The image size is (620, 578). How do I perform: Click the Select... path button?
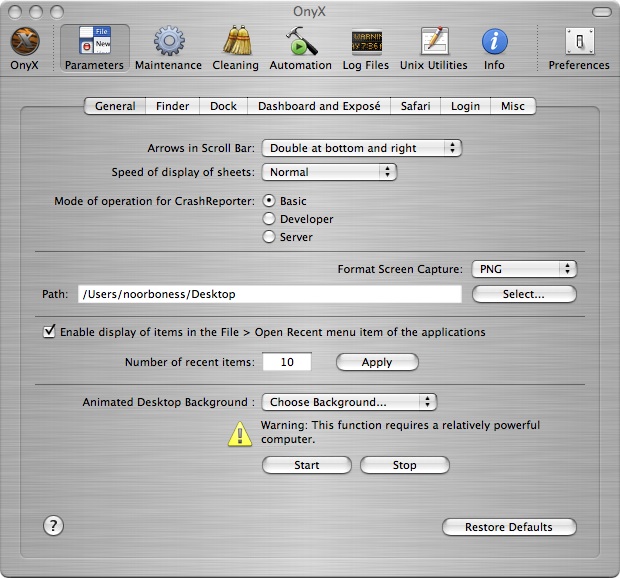[524, 294]
